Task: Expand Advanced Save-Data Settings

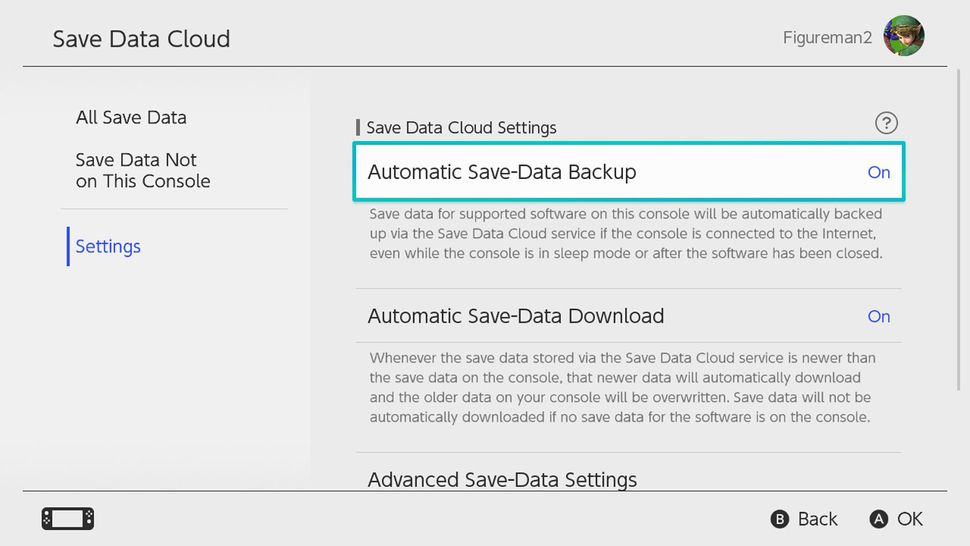Action: (502, 480)
